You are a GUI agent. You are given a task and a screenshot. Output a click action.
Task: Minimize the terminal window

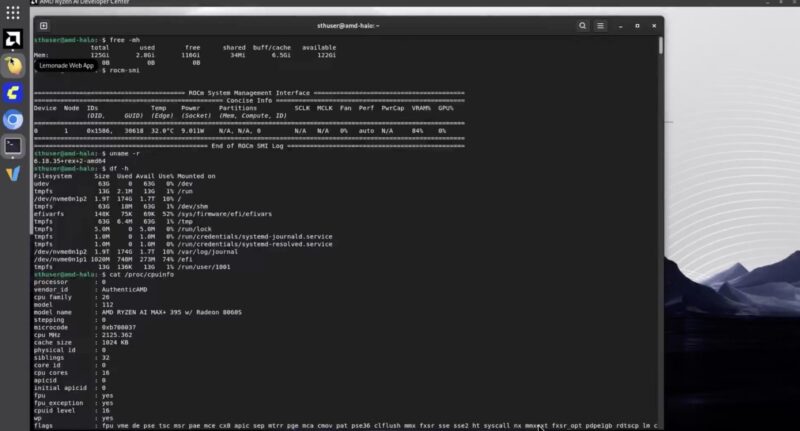[x=620, y=26]
